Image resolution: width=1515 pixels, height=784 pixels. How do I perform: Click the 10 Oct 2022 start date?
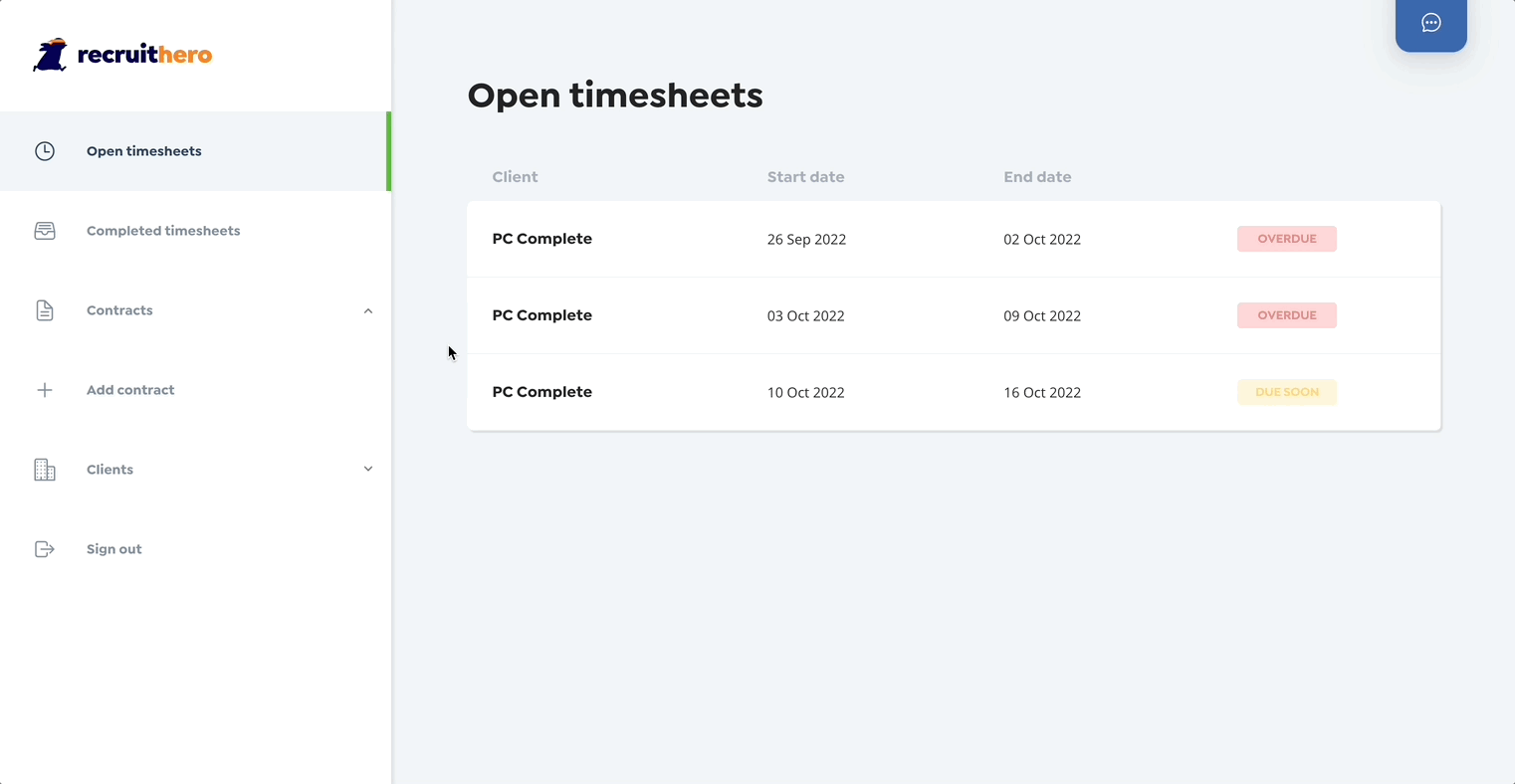[805, 393]
